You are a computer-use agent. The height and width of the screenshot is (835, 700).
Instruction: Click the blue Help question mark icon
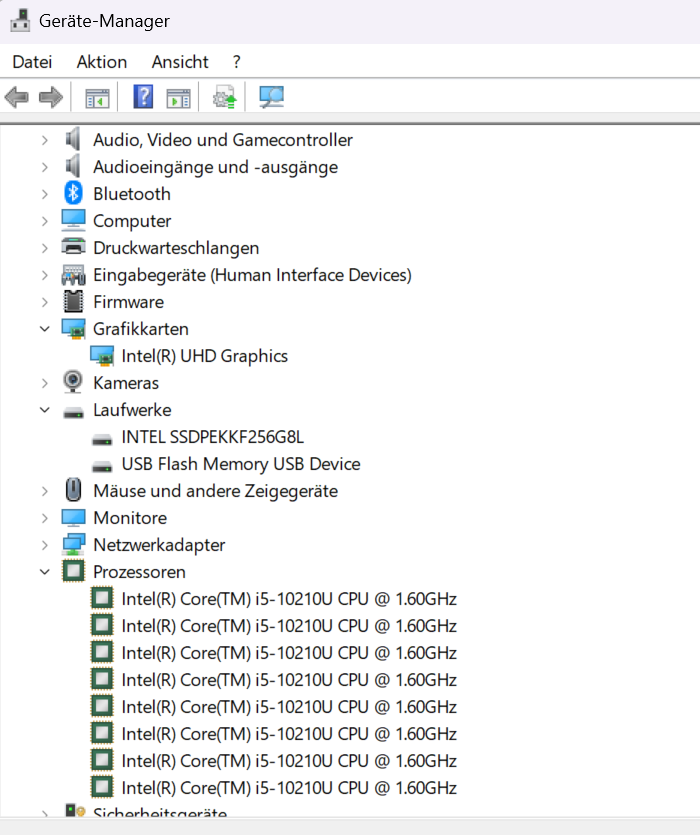(x=143, y=97)
